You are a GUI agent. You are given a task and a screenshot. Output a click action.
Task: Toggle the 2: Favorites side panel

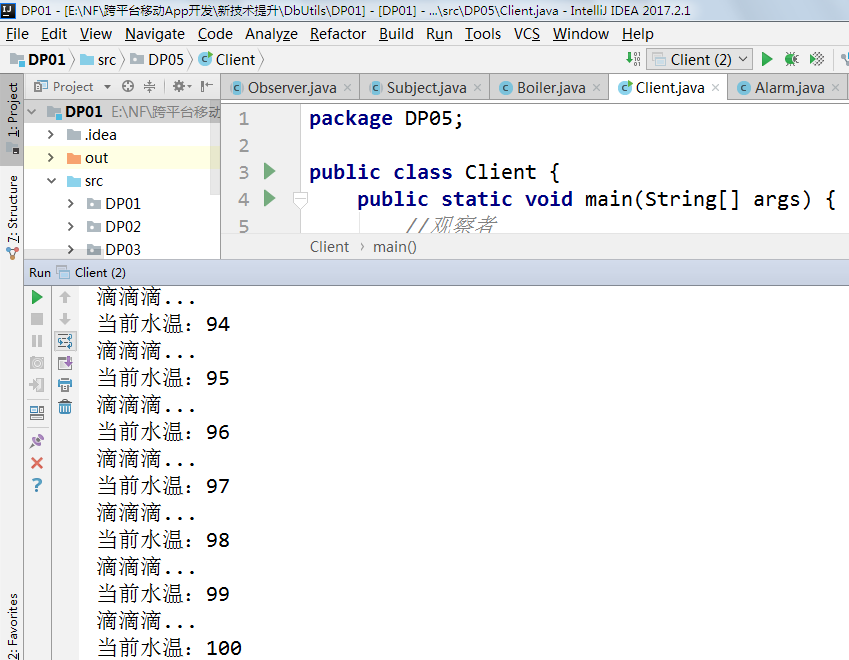point(12,625)
